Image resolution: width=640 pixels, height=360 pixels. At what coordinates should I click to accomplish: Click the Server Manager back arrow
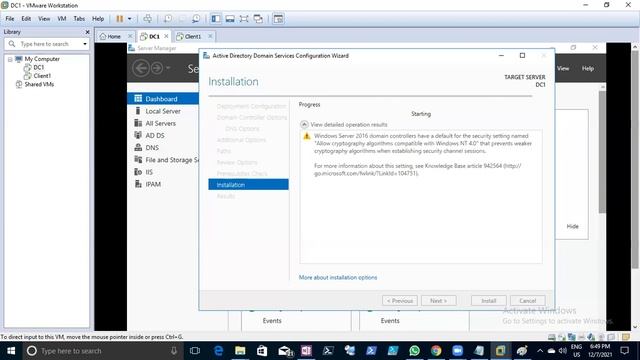[x=141, y=68]
